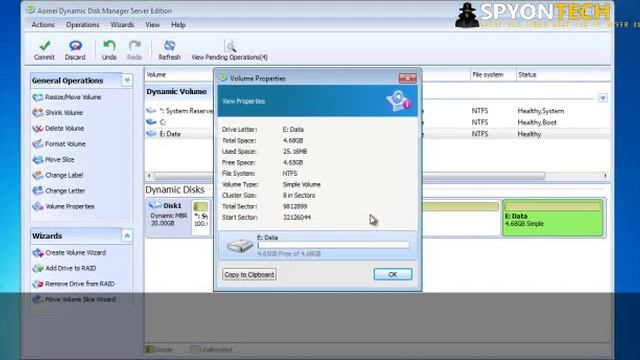Launch Move Volume Slice Wizard icon
The height and width of the screenshot is (360, 640).
tap(38, 299)
